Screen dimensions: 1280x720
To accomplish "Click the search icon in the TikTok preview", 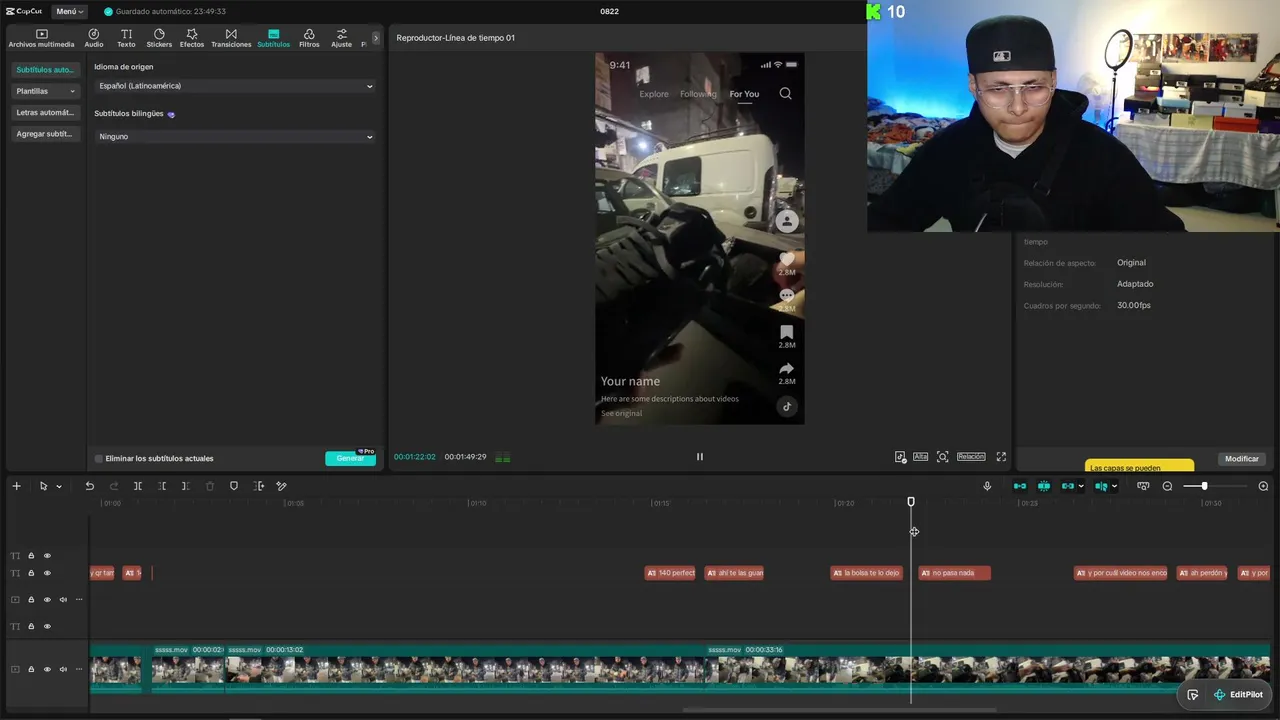I will click(x=785, y=93).
